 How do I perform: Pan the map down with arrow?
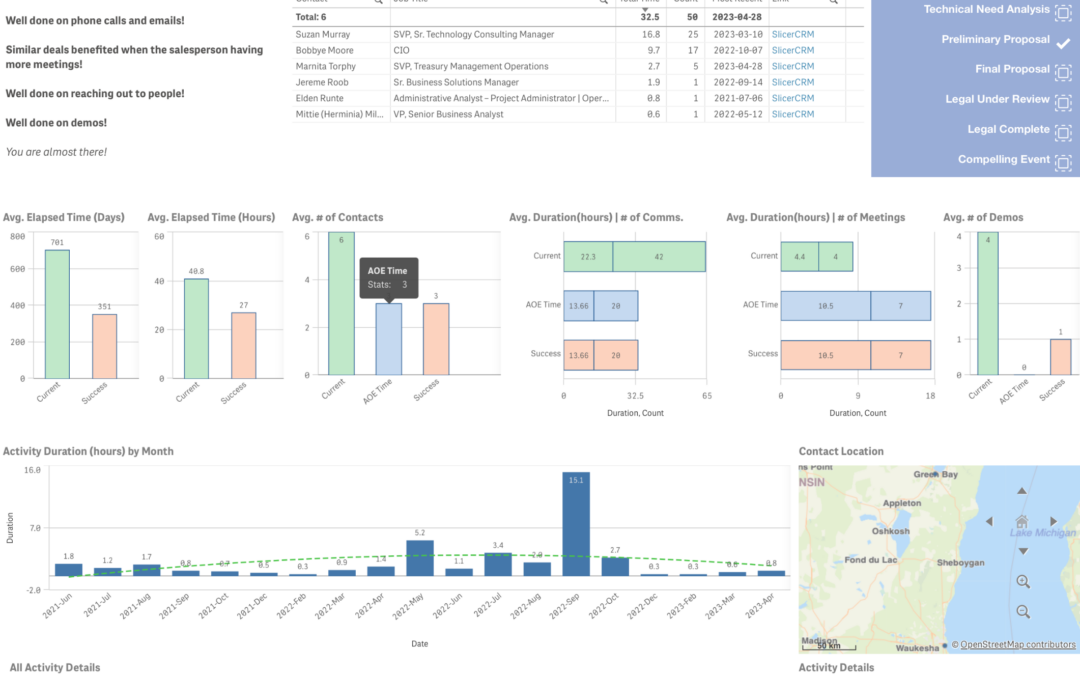1021,551
